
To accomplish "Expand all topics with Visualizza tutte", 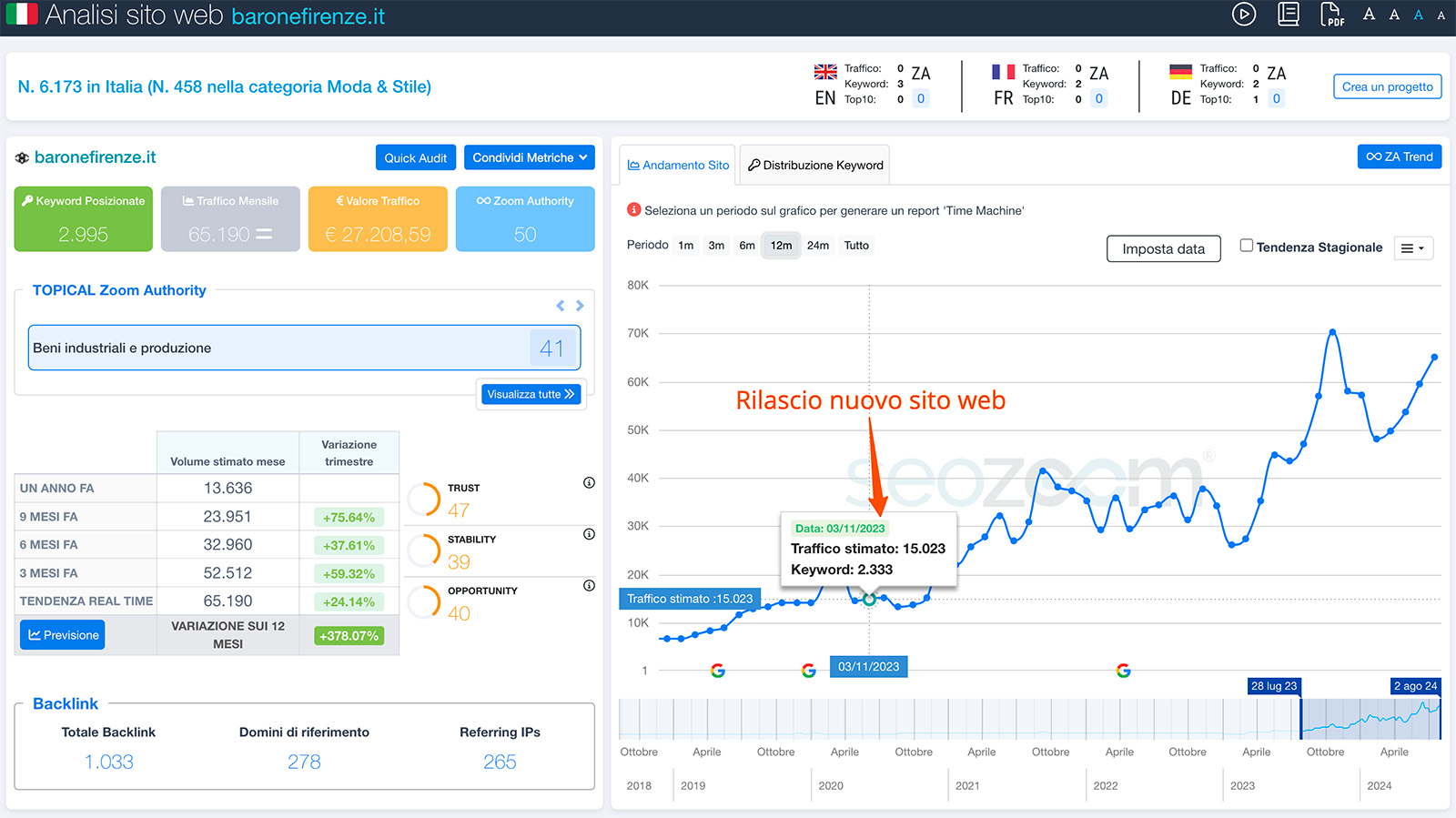I will tap(531, 394).
